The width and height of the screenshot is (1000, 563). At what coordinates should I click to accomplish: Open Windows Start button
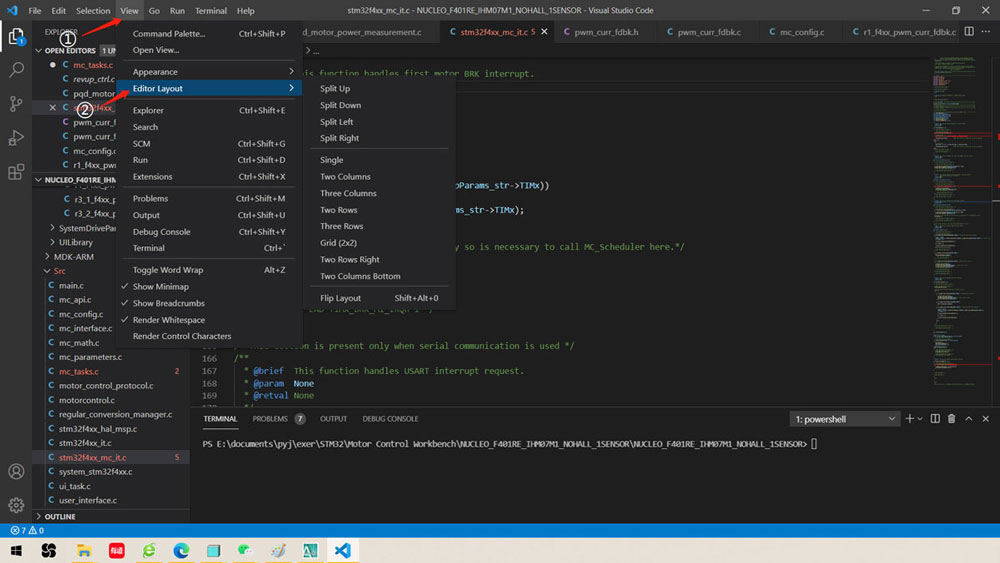coord(16,550)
